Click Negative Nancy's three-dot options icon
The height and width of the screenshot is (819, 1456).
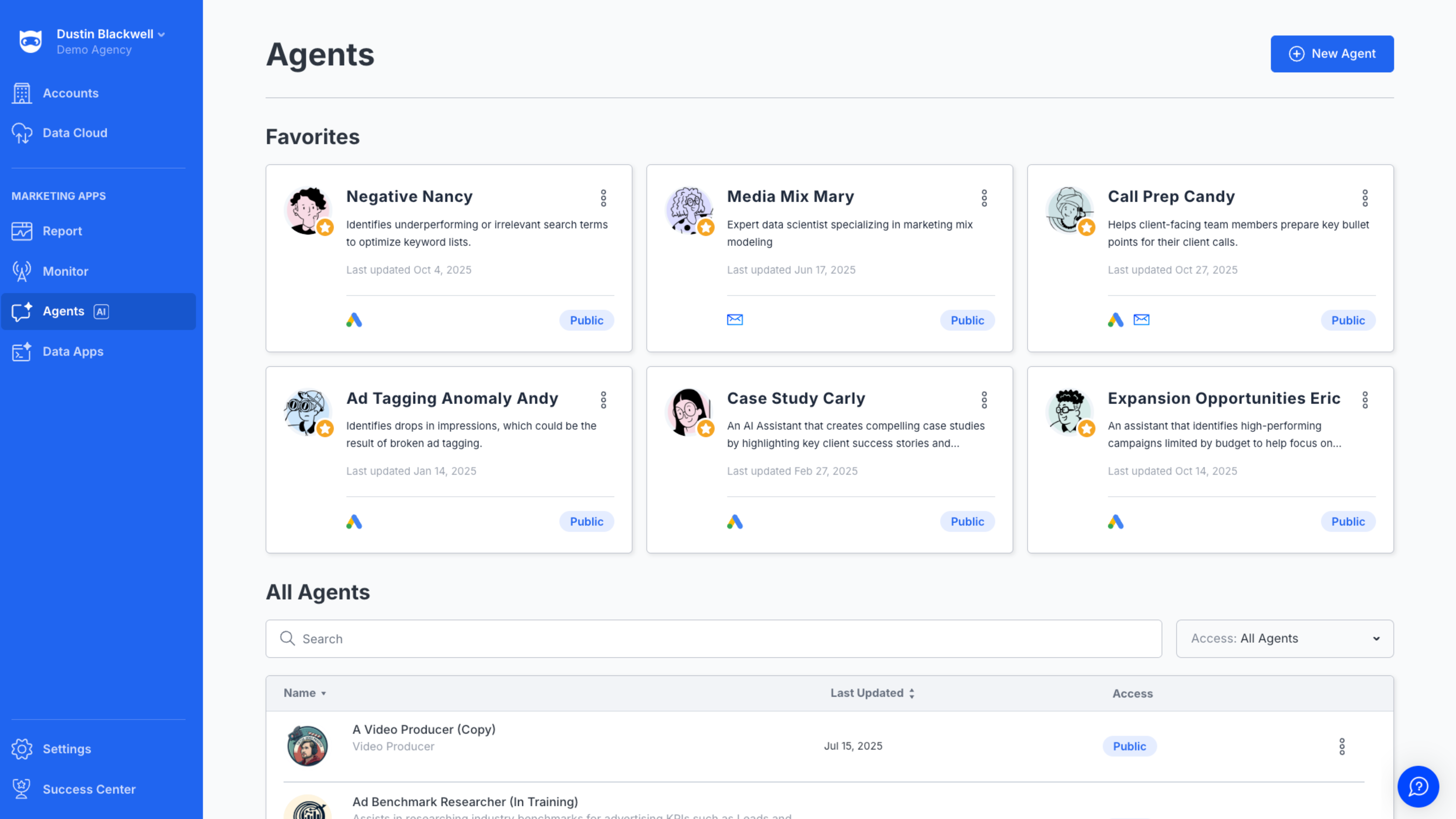click(x=603, y=198)
